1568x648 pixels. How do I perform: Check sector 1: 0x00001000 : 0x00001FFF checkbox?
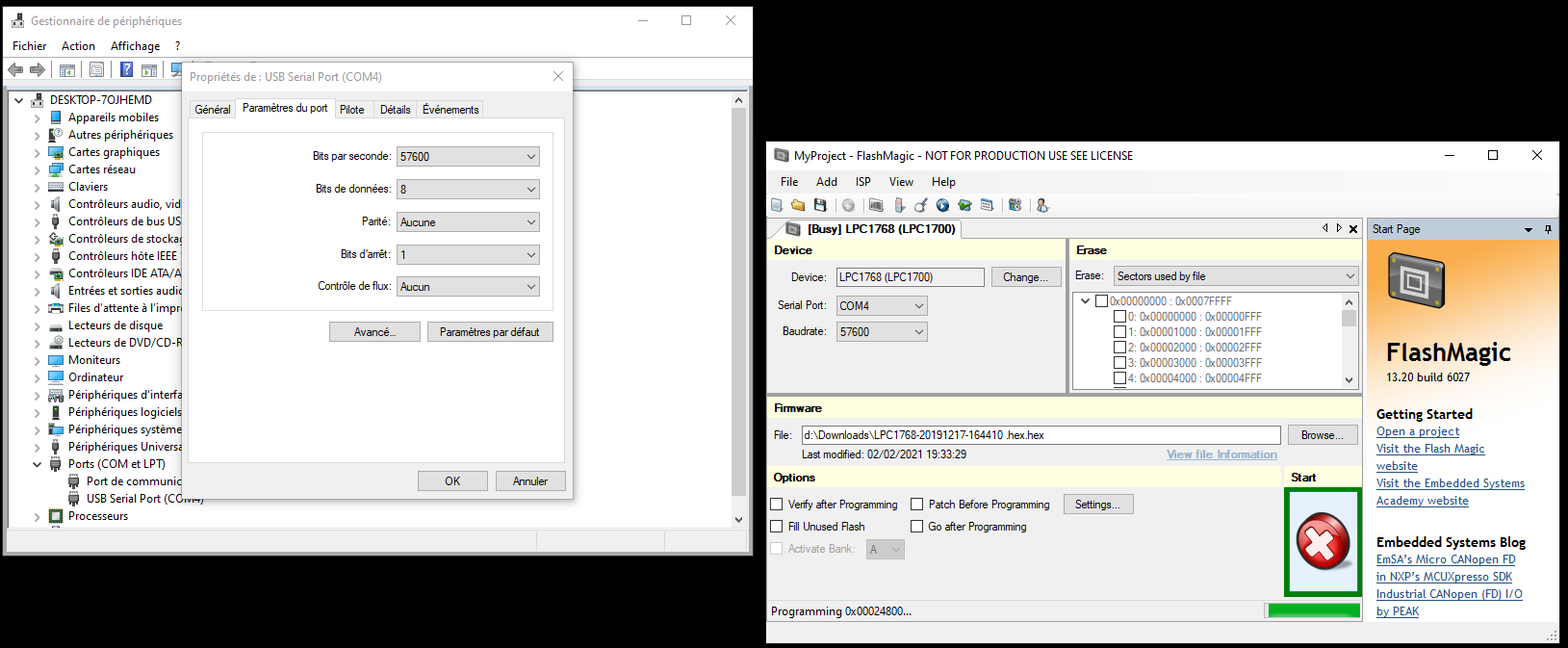coord(1119,332)
